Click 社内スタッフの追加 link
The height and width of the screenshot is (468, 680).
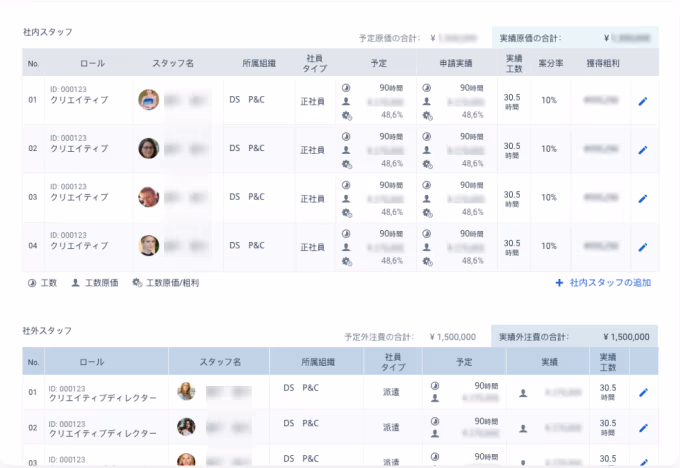(603, 283)
